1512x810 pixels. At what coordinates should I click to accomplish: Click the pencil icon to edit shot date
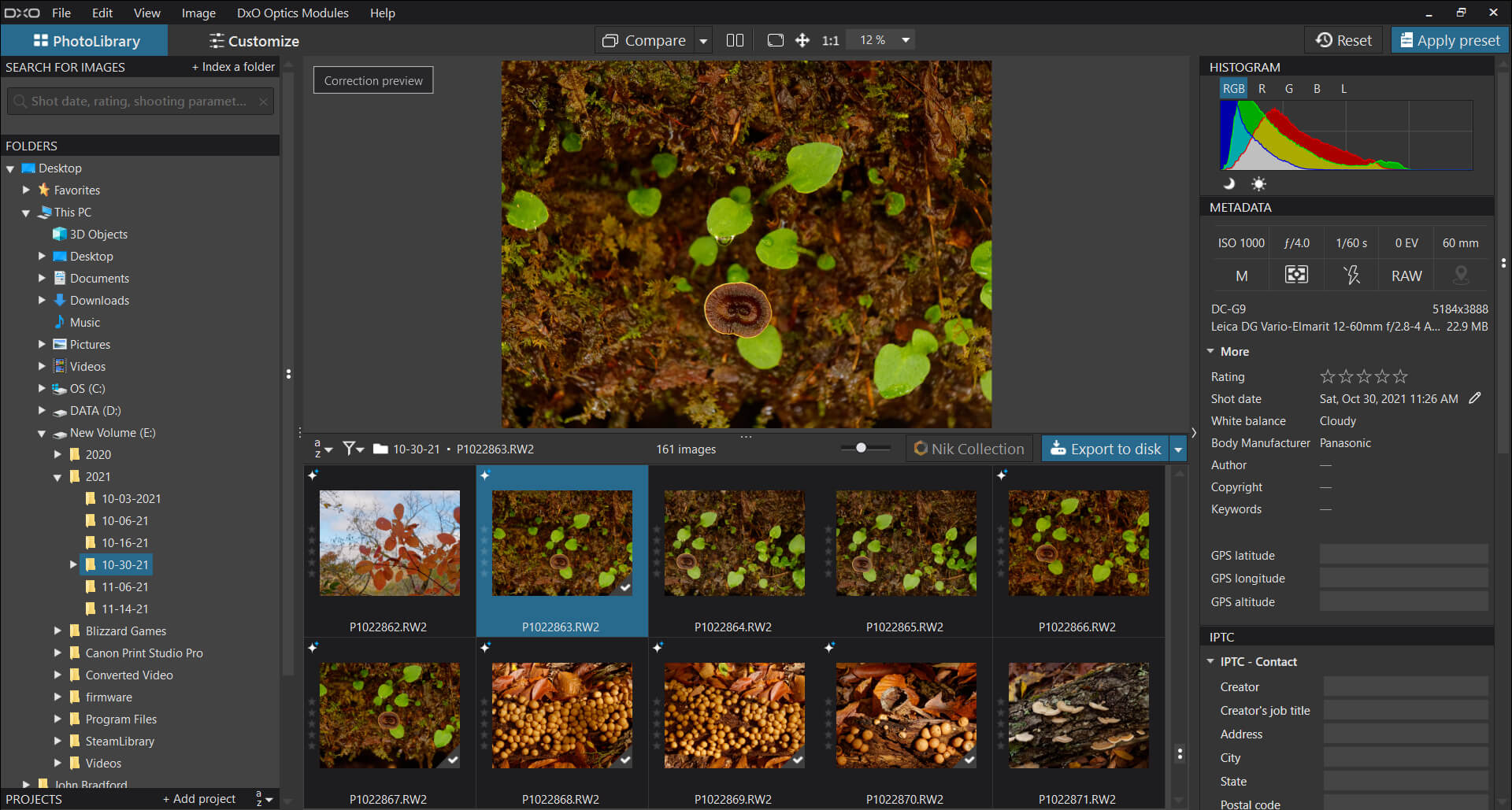(1474, 398)
